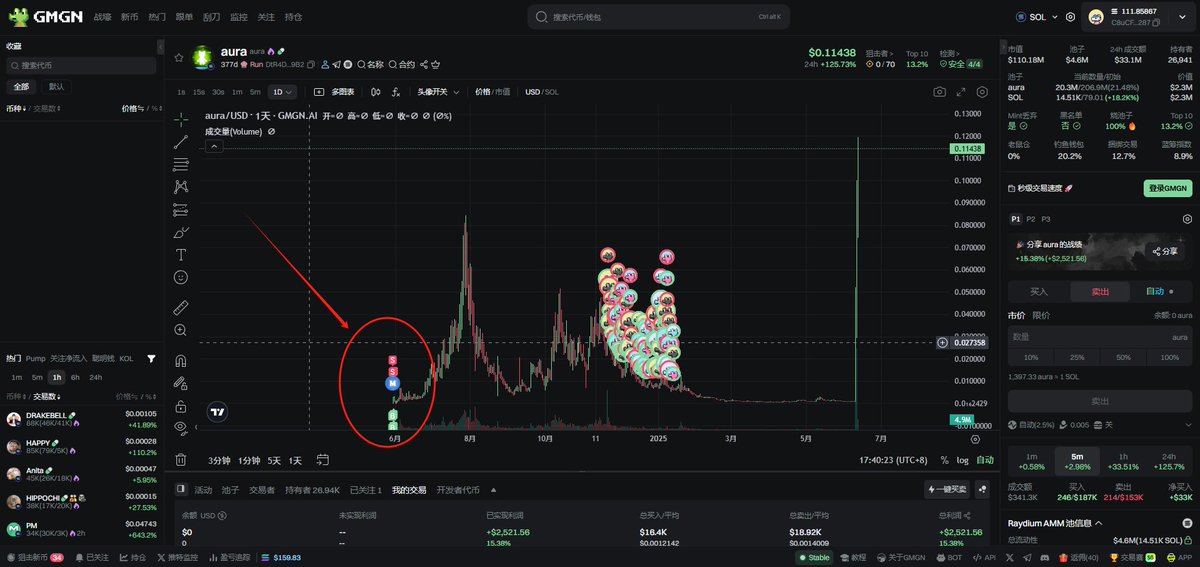
Task: Click the 一键买卖 quick trade button
Action: (948, 489)
